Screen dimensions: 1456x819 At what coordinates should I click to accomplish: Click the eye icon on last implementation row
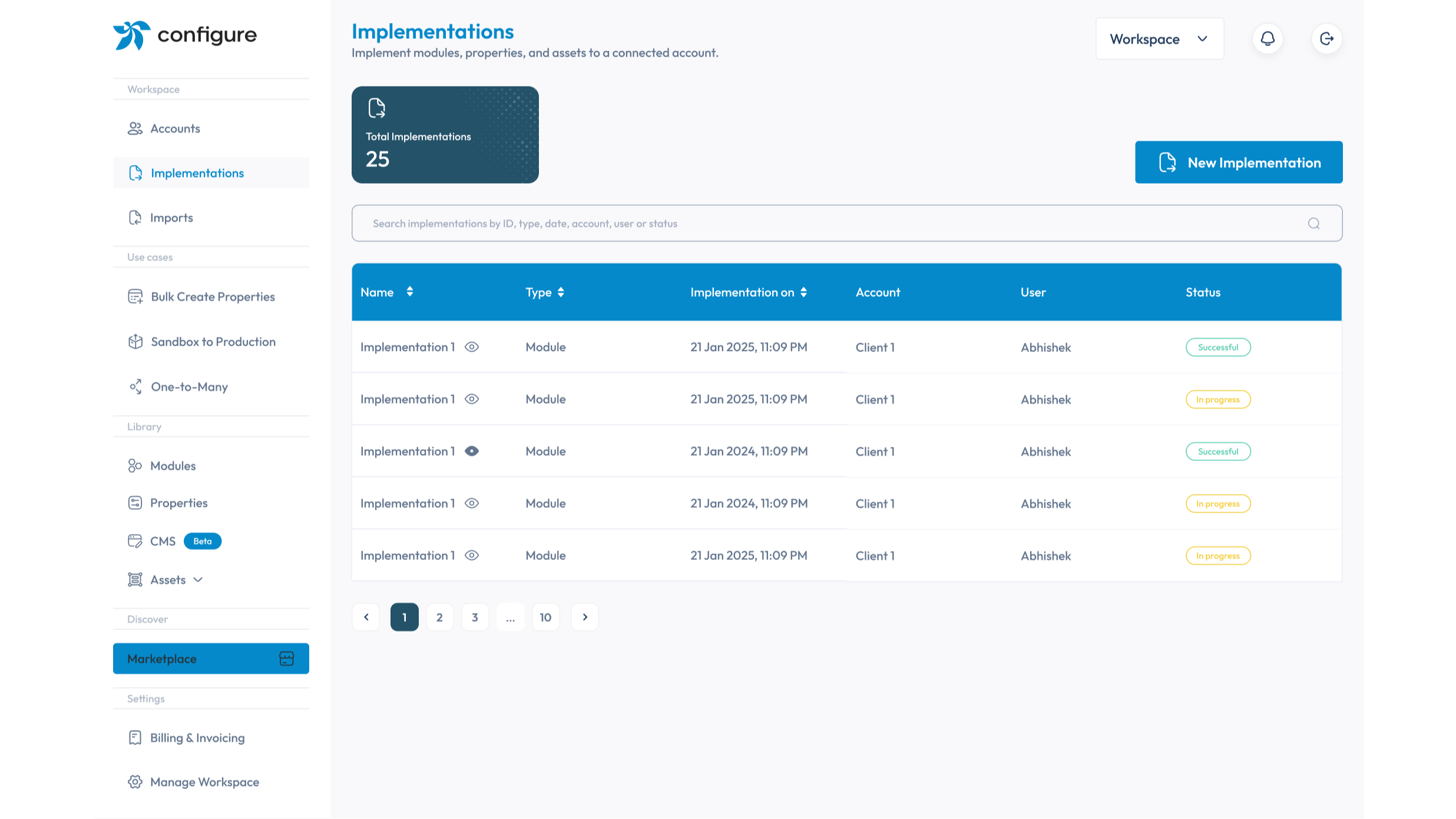[472, 555]
